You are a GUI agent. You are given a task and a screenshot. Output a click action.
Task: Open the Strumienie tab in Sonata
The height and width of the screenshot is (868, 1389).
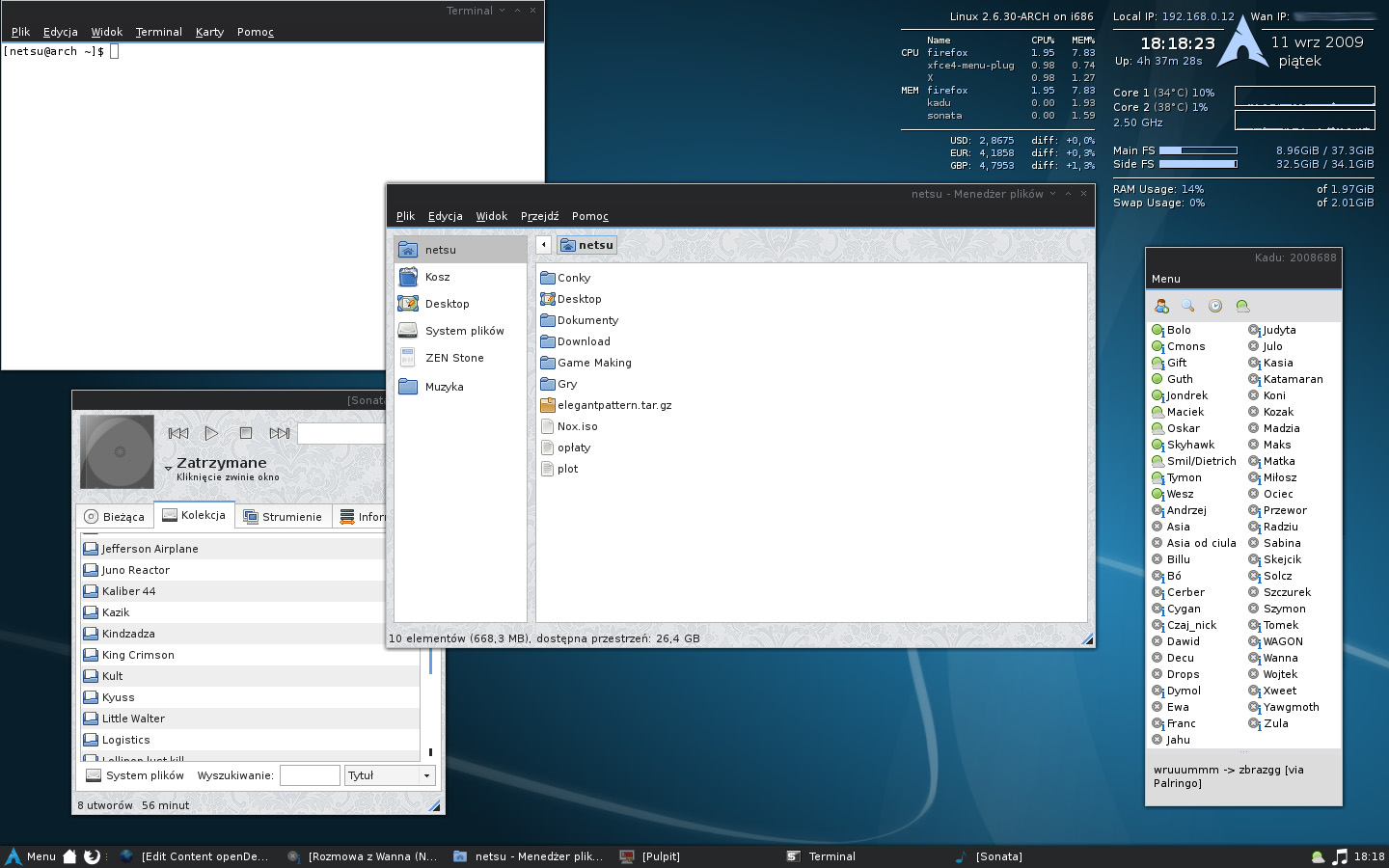tap(283, 516)
